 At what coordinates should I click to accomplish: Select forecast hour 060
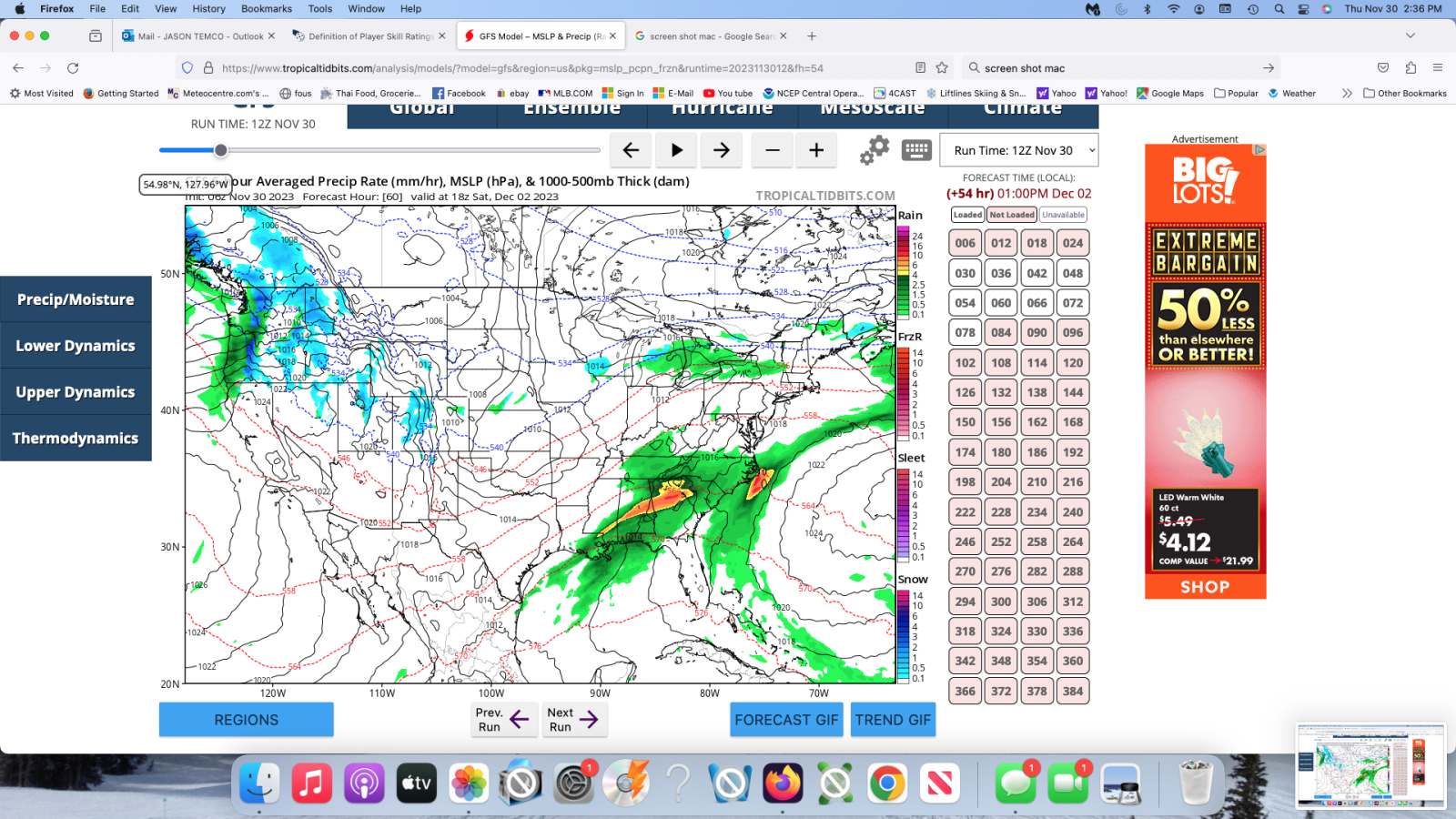coord(1001,303)
